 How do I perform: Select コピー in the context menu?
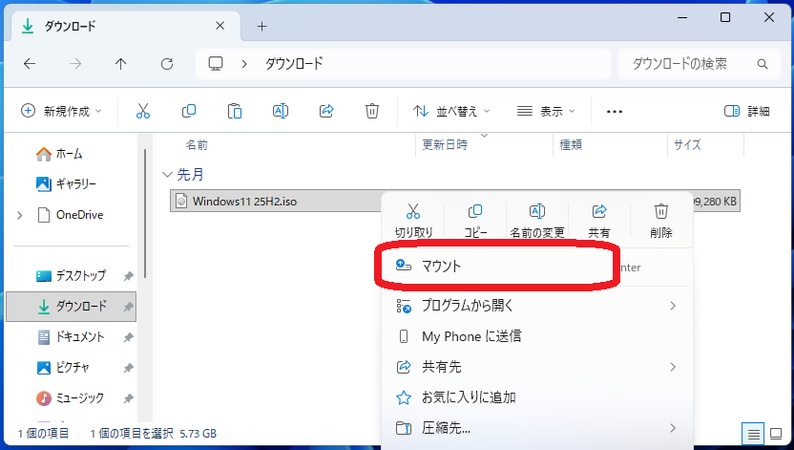coord(475,221)
